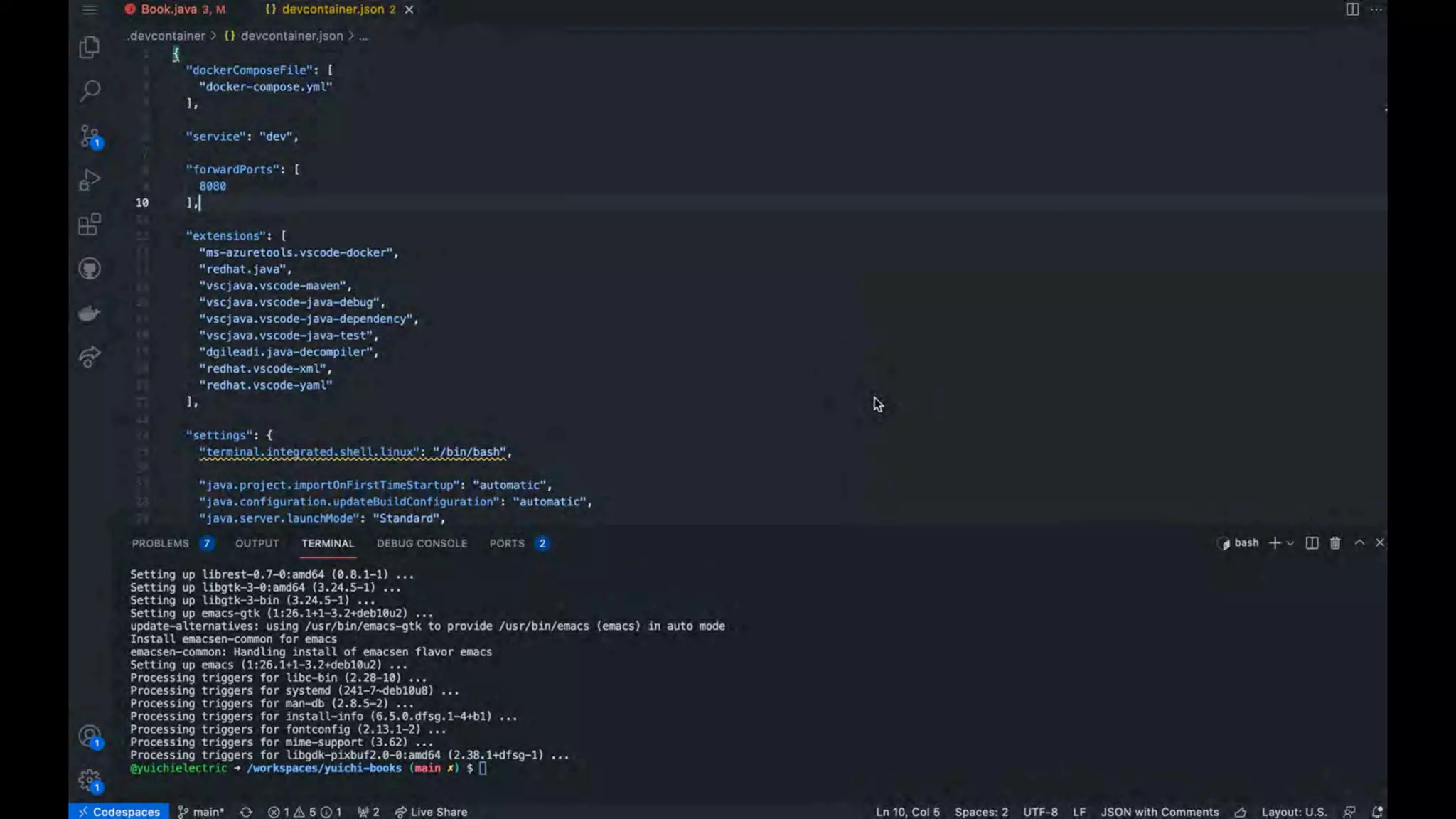Open the GitHub view in activity bar
This screenshot has width=1456, height=819.
tap(90, 269)
